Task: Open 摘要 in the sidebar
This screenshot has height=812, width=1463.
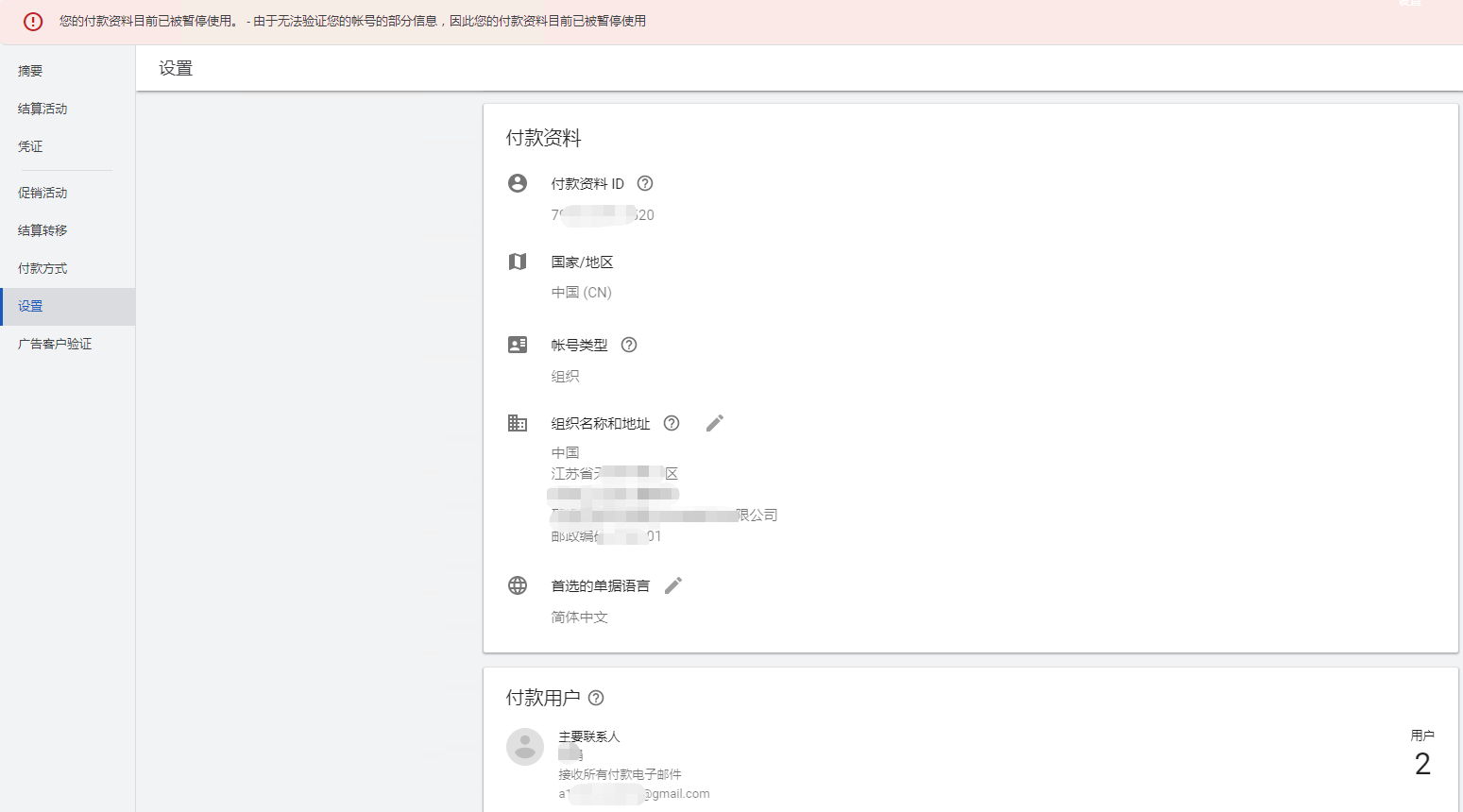Action: (x=68, y=71)
